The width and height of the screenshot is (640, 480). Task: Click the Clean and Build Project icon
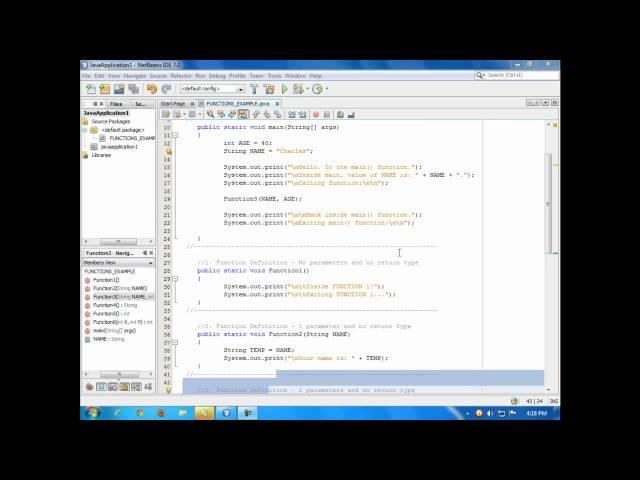coord(269,89)
